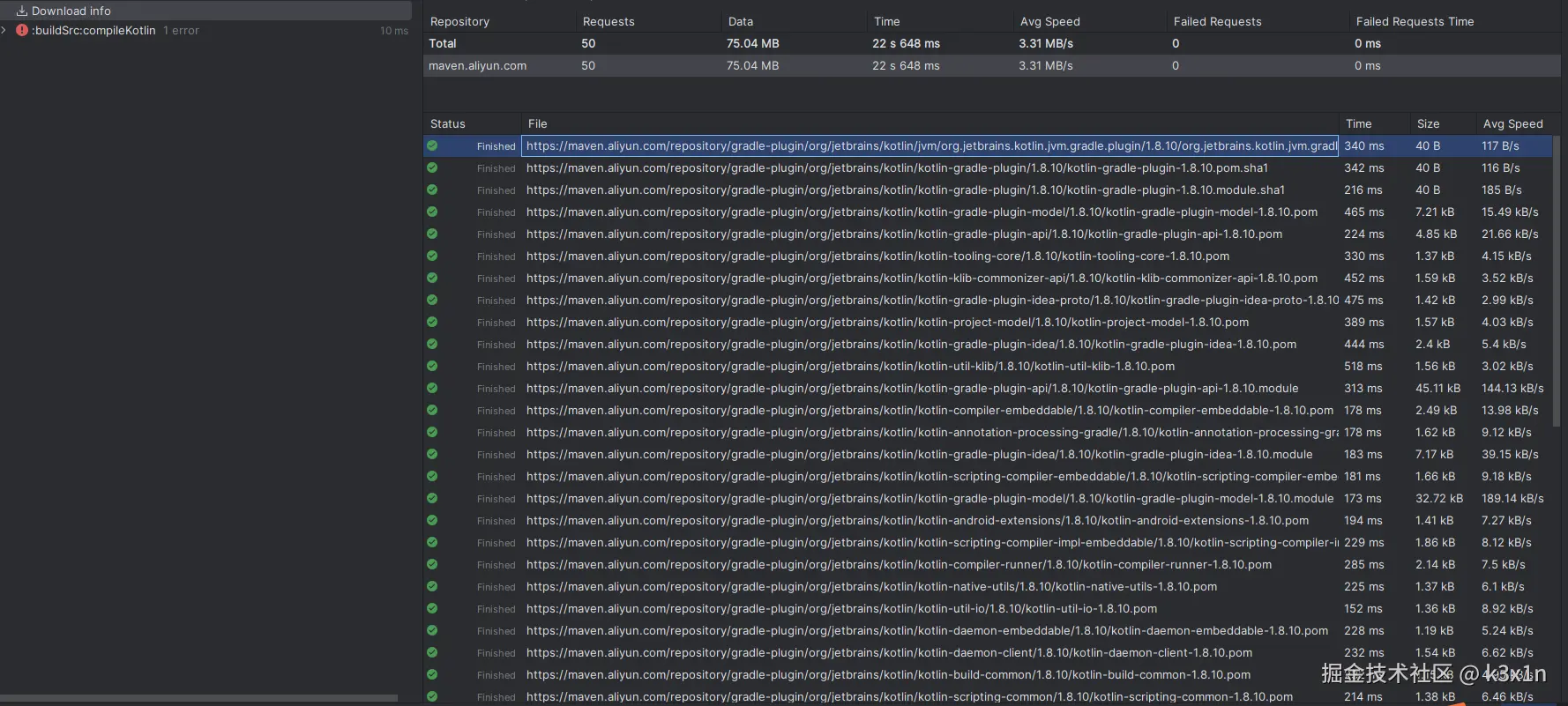Select the kotlin-daemon-client-1.8.10.pom URL
1568x706 pixels.
889,652
